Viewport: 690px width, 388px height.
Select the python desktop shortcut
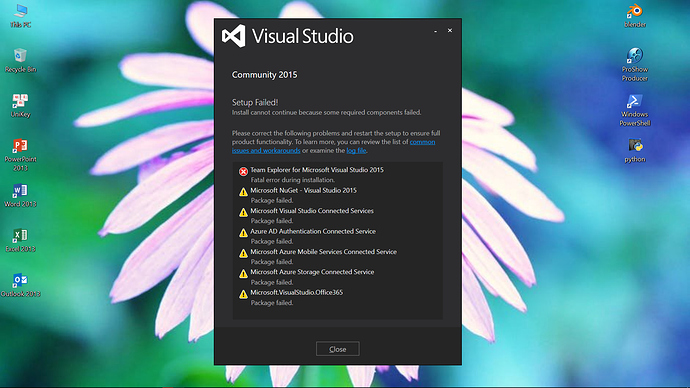point(635,150)
